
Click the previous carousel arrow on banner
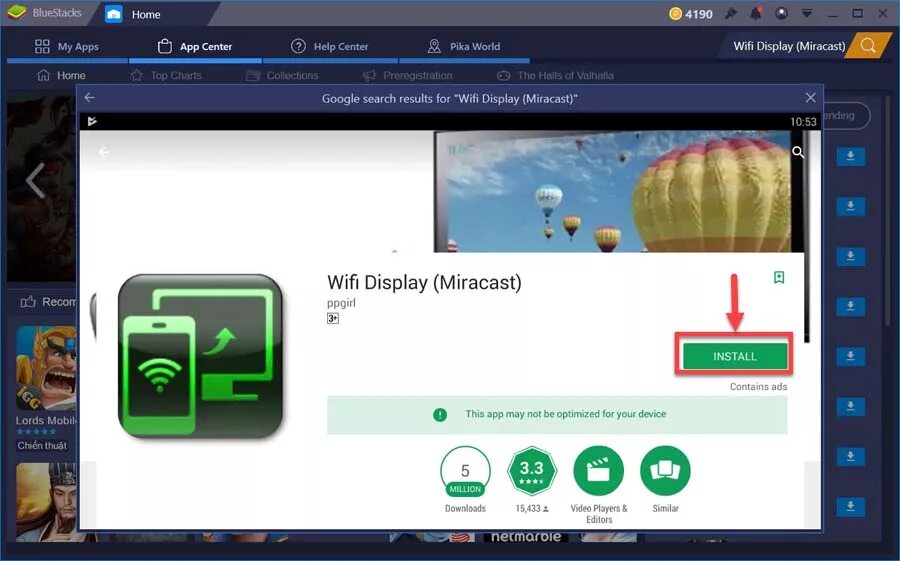[x=36, y=180]
